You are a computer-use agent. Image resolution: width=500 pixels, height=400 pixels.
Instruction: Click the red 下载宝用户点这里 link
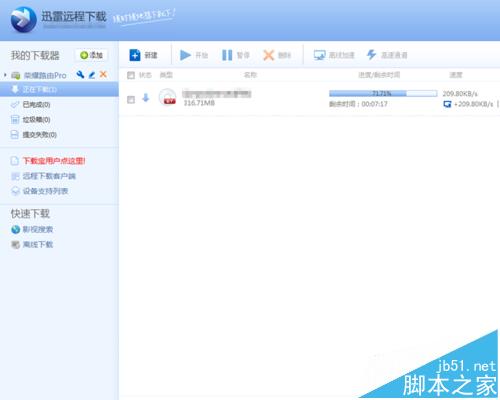tap(54, 161)
